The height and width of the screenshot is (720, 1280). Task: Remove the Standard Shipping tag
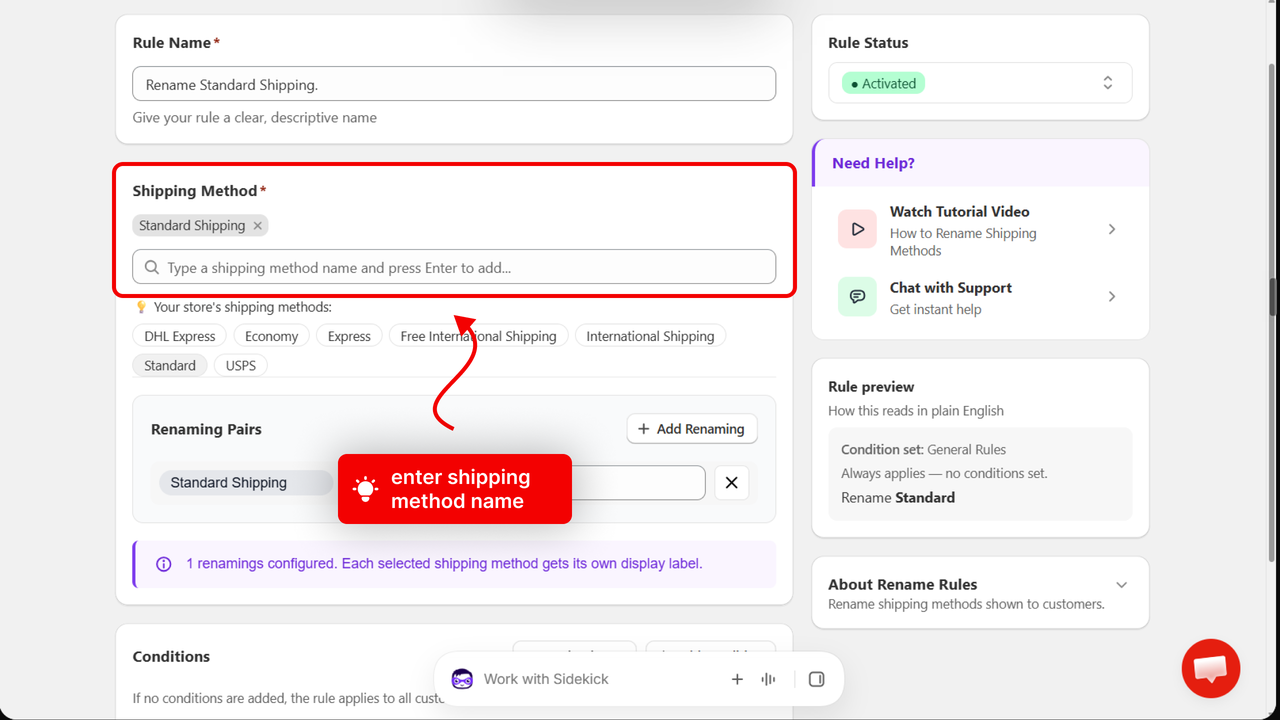[x=257, y=226]
